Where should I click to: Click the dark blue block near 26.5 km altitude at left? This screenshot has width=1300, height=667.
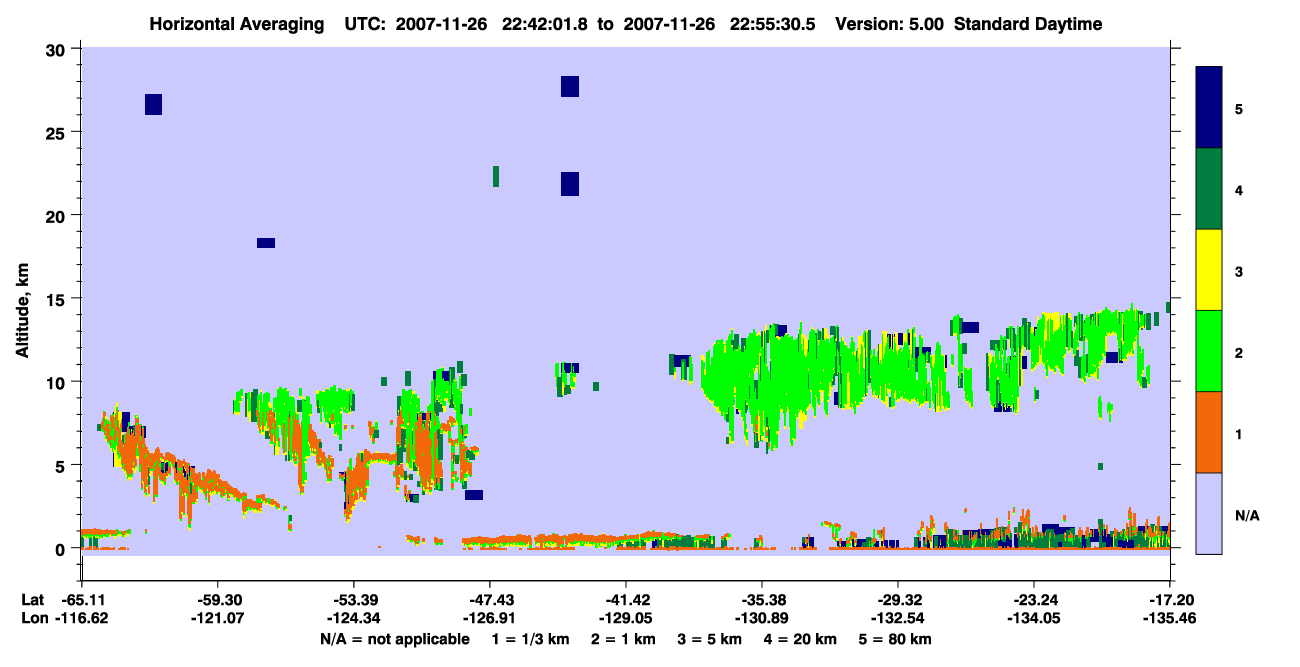coord(153,104)
